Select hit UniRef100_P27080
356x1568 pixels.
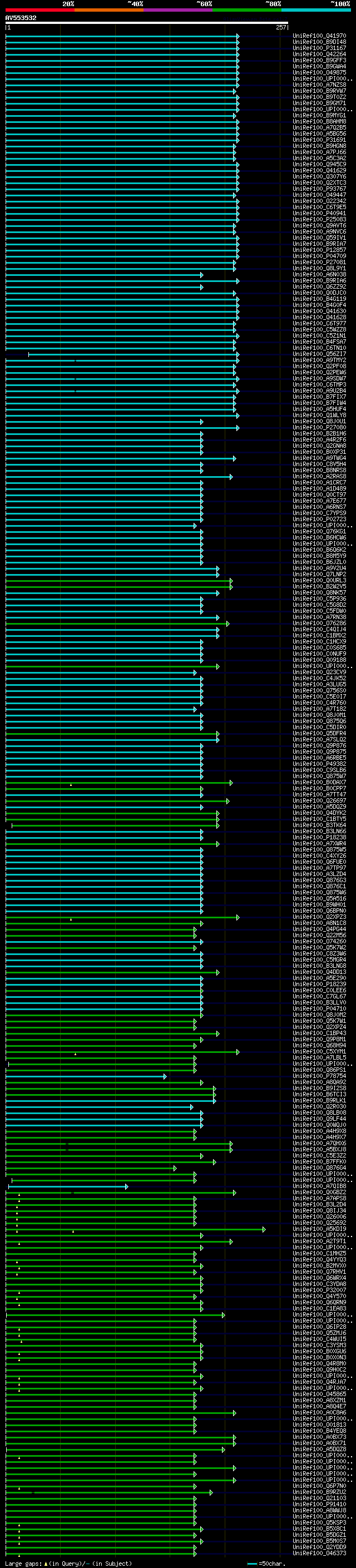click(x=319, y=427)
